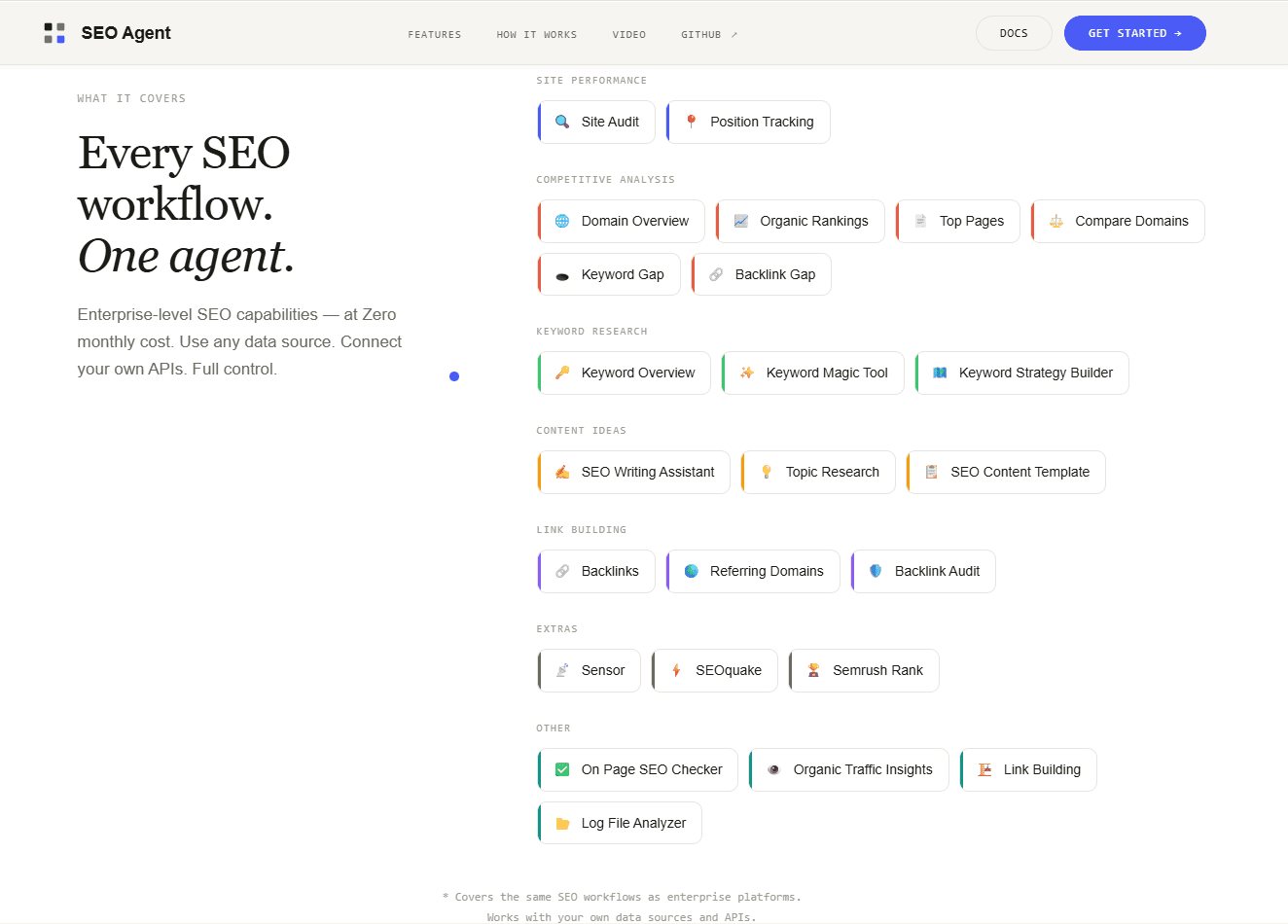This screenshot has width=1288, height=924.
Task: Click the eye icon on Organic Traffic Insights
Action: (774, 769)
